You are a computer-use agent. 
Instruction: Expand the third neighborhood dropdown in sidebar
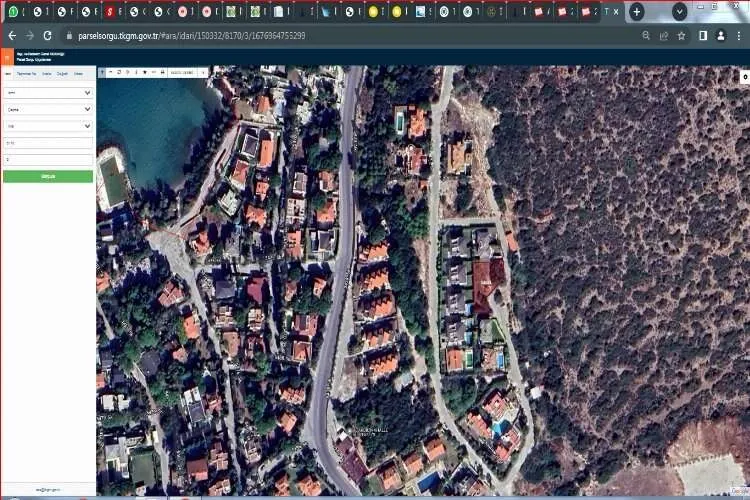[x=47, y=126]
